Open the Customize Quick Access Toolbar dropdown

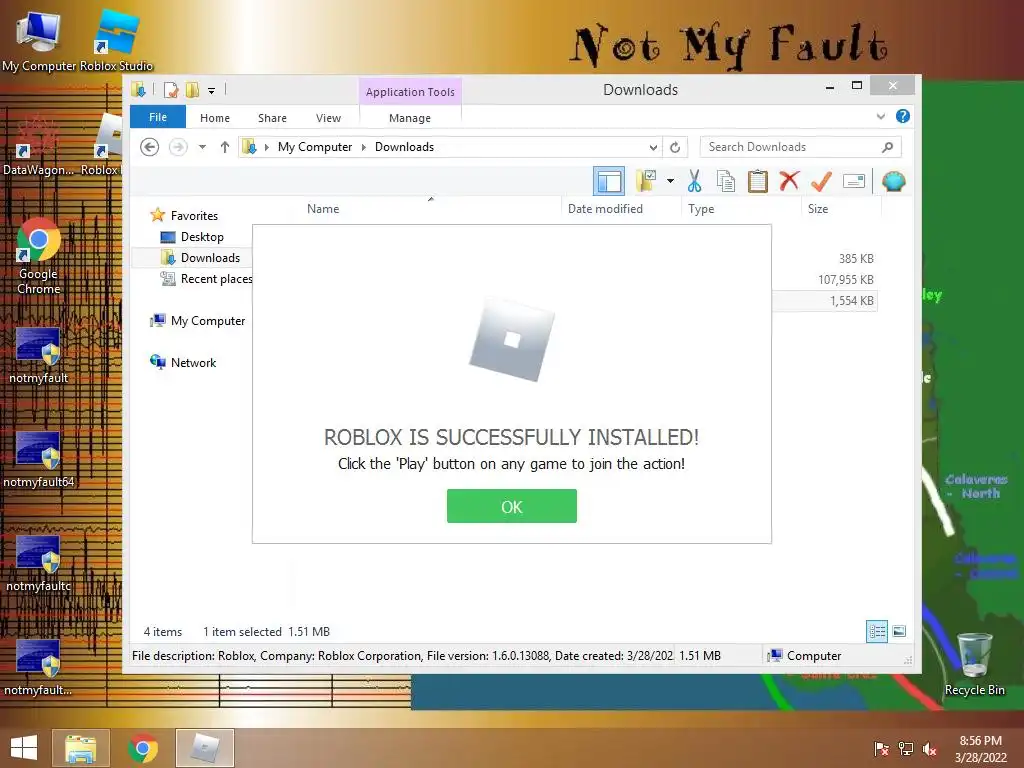tap(212, 91)
